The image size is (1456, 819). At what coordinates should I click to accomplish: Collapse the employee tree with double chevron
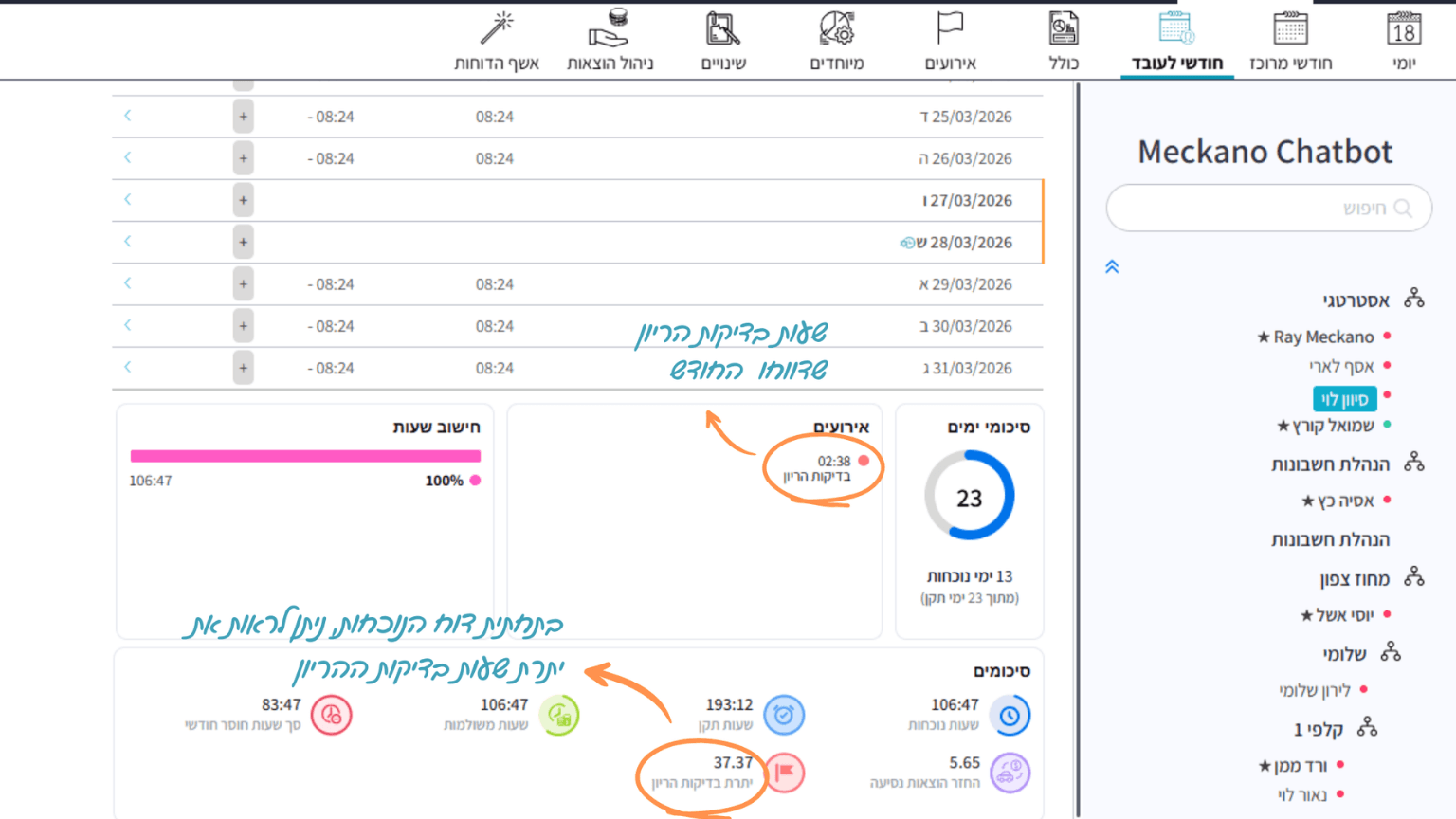1112,267
